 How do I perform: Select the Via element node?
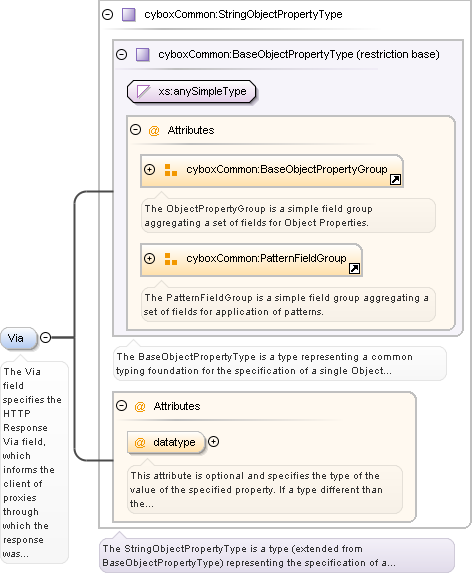pos(19,338)
